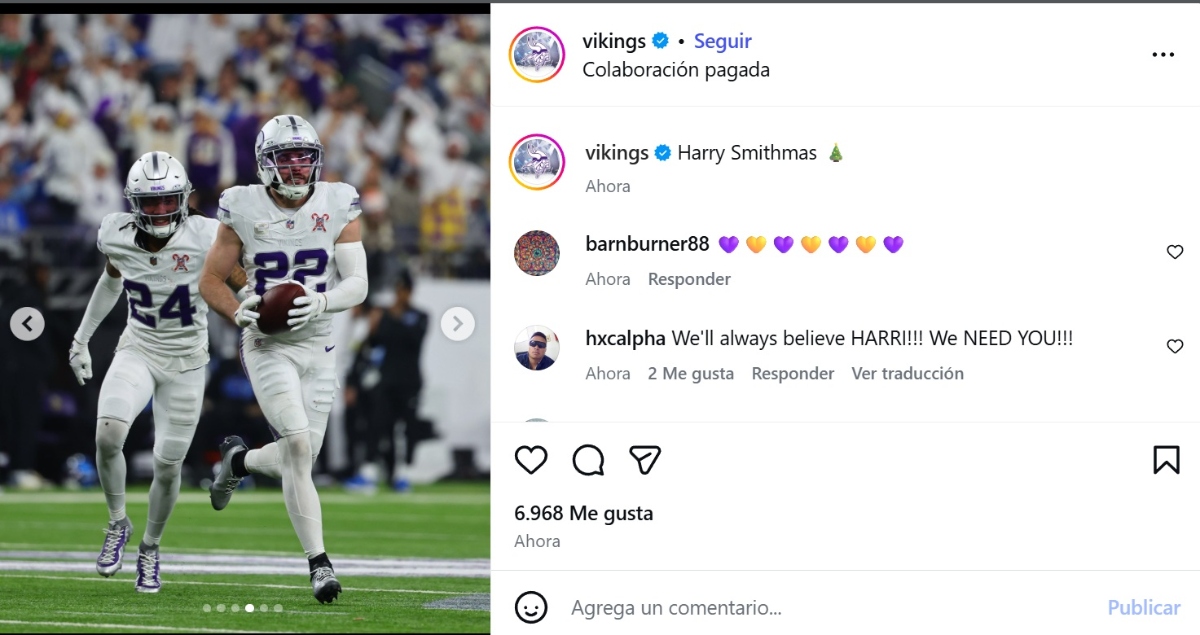Toggle follow by clicking Seguir
The width and height of the screenshot is (1200, 635).
click(x=722, y=41)
